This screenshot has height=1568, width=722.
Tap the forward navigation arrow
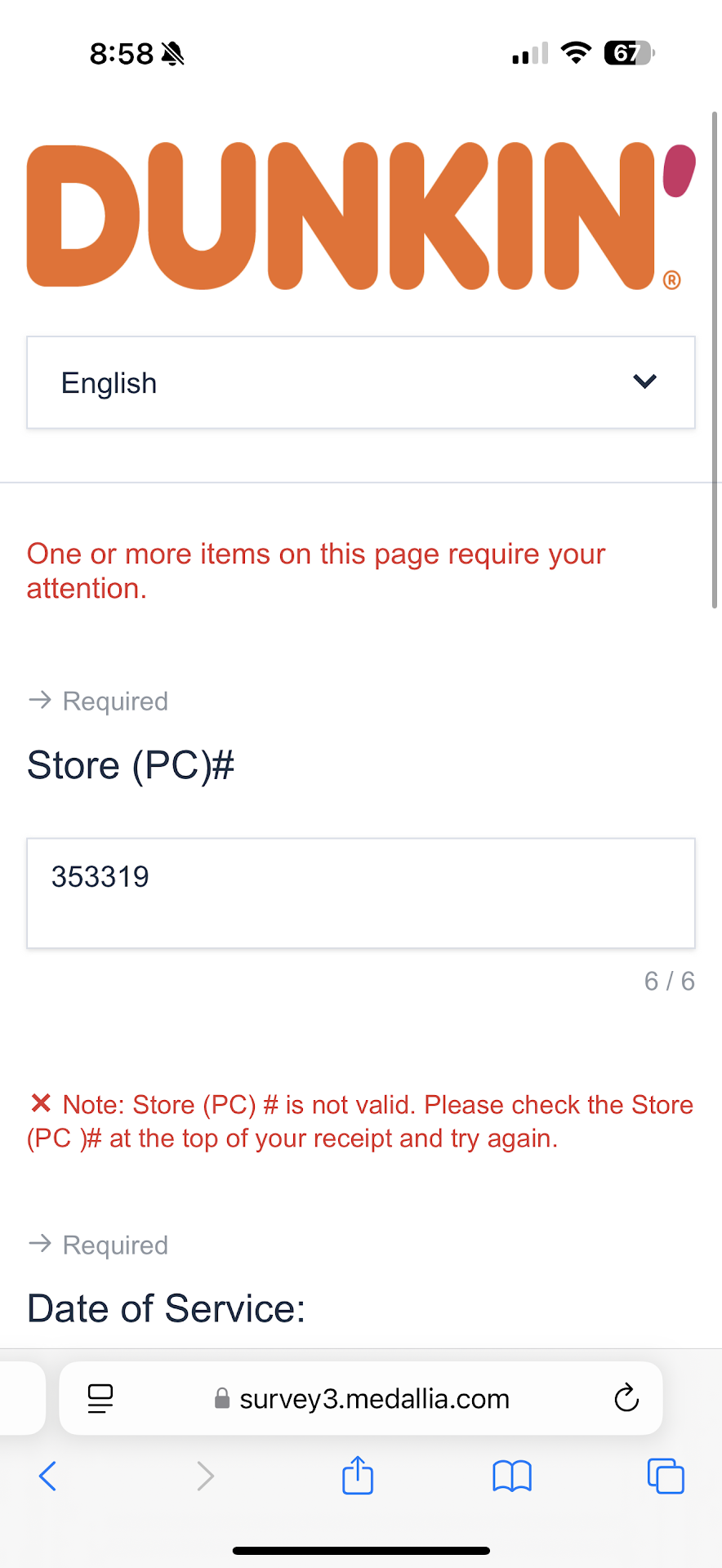pos(205,1476)
